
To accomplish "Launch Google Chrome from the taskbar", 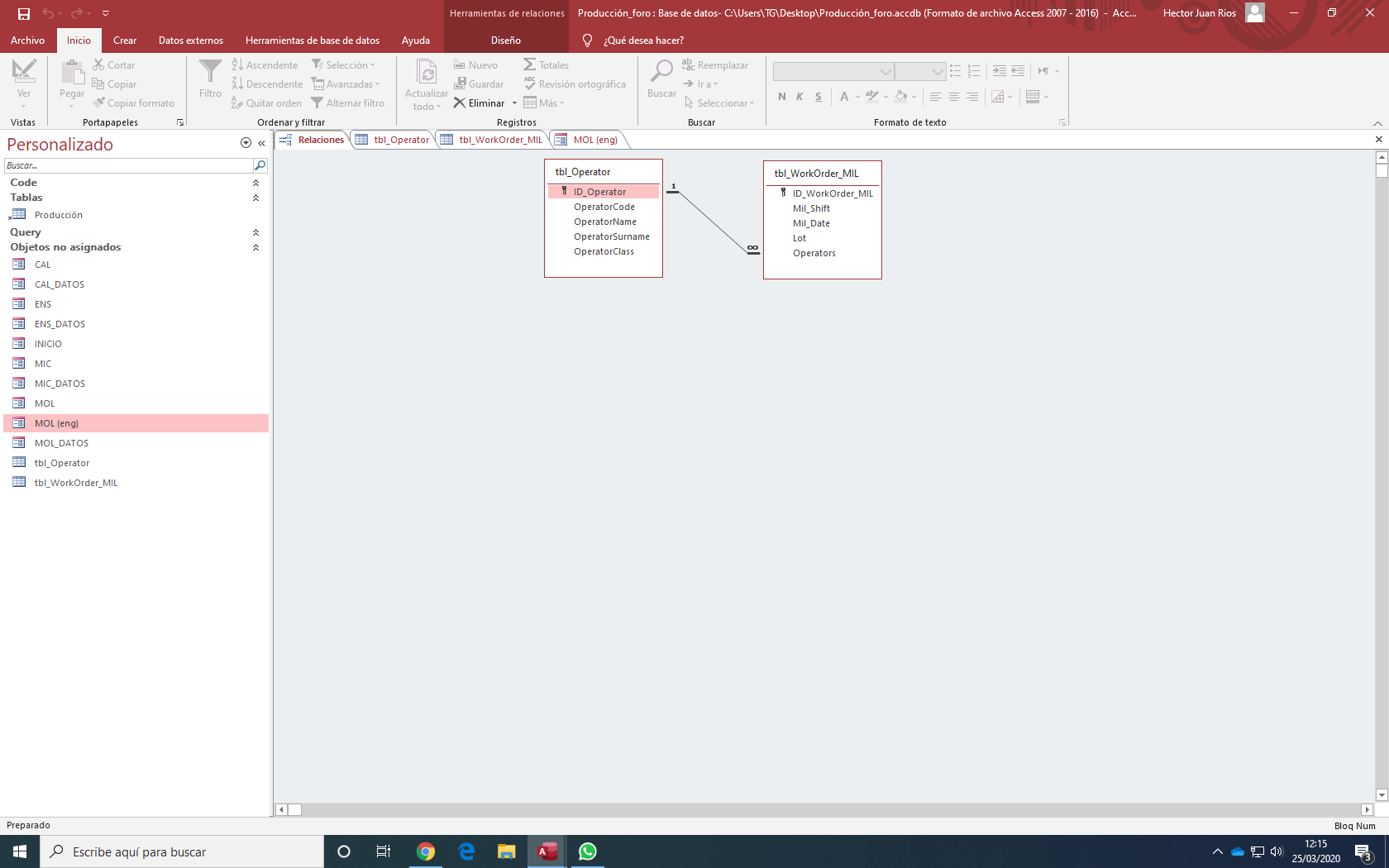I will (x=426, y=851).
